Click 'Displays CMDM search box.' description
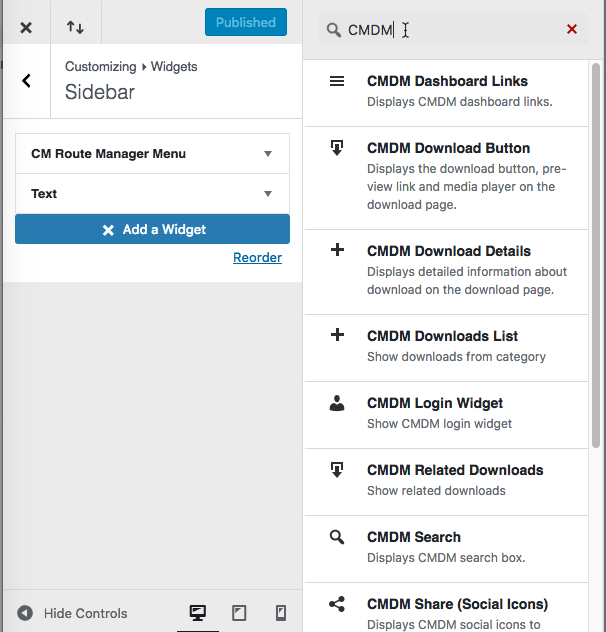The image size is (606, 632). [x=446, y=557]
